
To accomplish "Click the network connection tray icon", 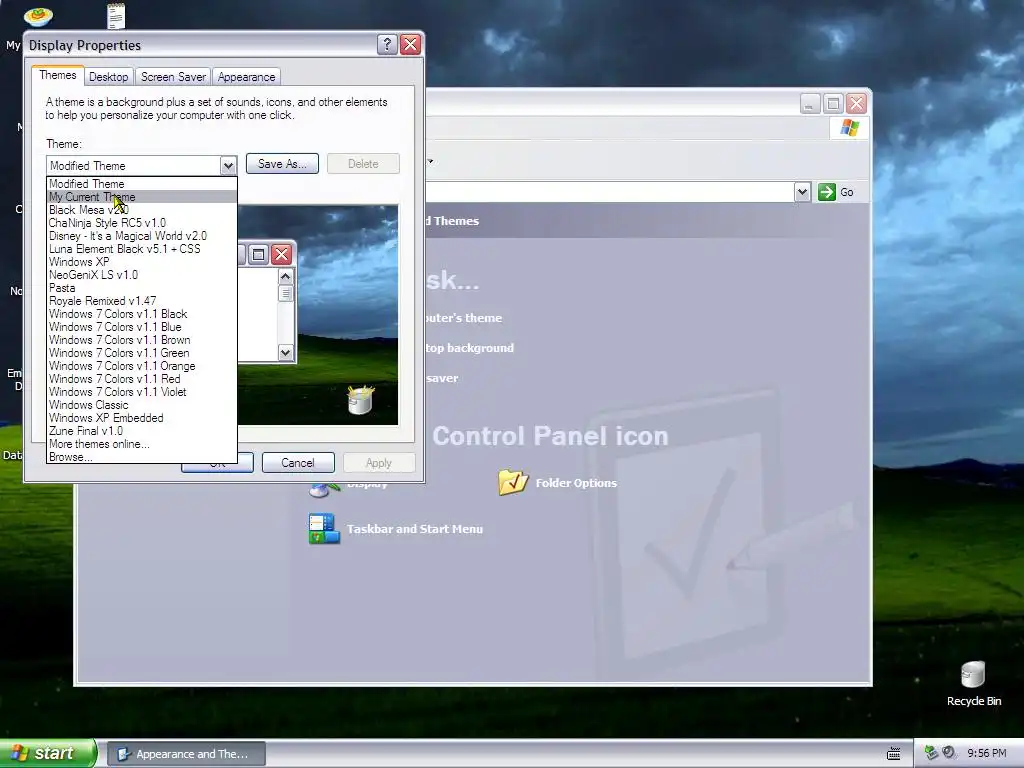I will click(931, 753).
